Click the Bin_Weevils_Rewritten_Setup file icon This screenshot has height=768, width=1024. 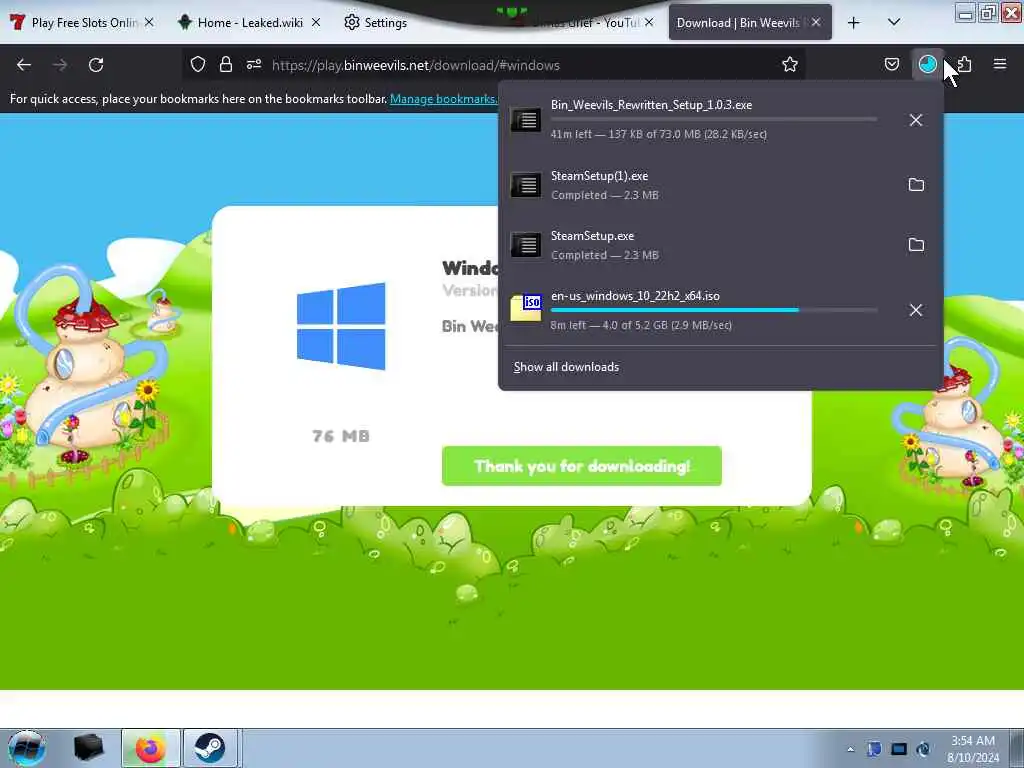[x=526, y=120]
